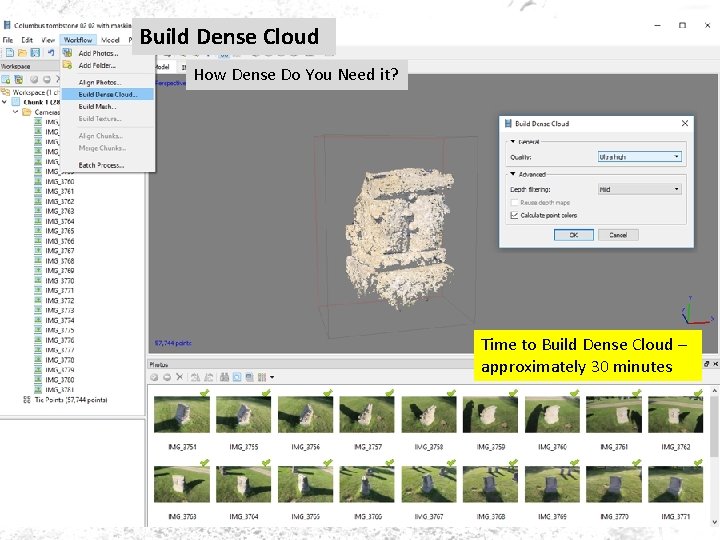Viewport: 720px width, 540px height.
Task: Click the Change view columns icon in Photos pane
Action: 262,377
